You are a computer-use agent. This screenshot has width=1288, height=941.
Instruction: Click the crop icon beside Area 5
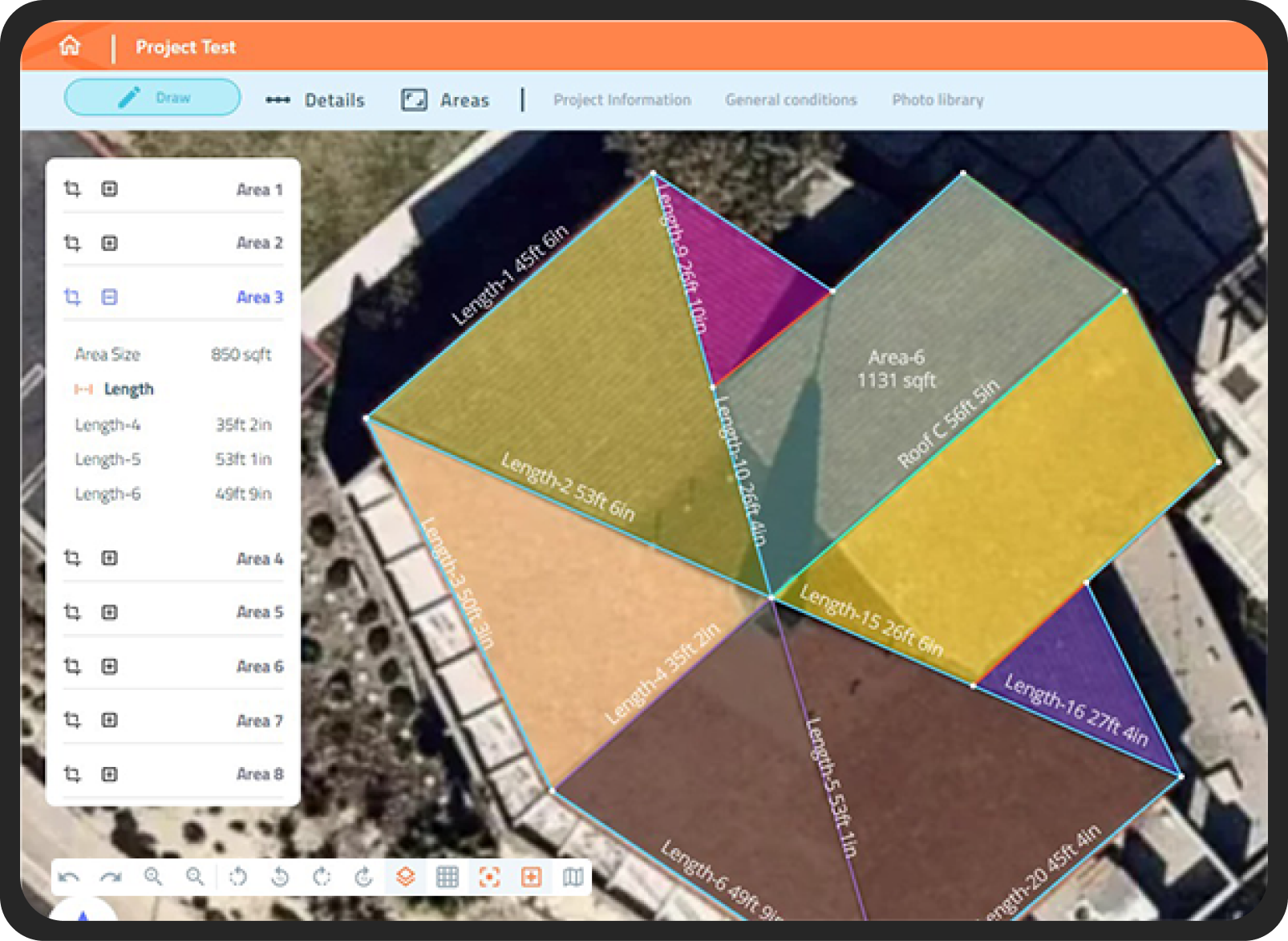pos(72,612)
